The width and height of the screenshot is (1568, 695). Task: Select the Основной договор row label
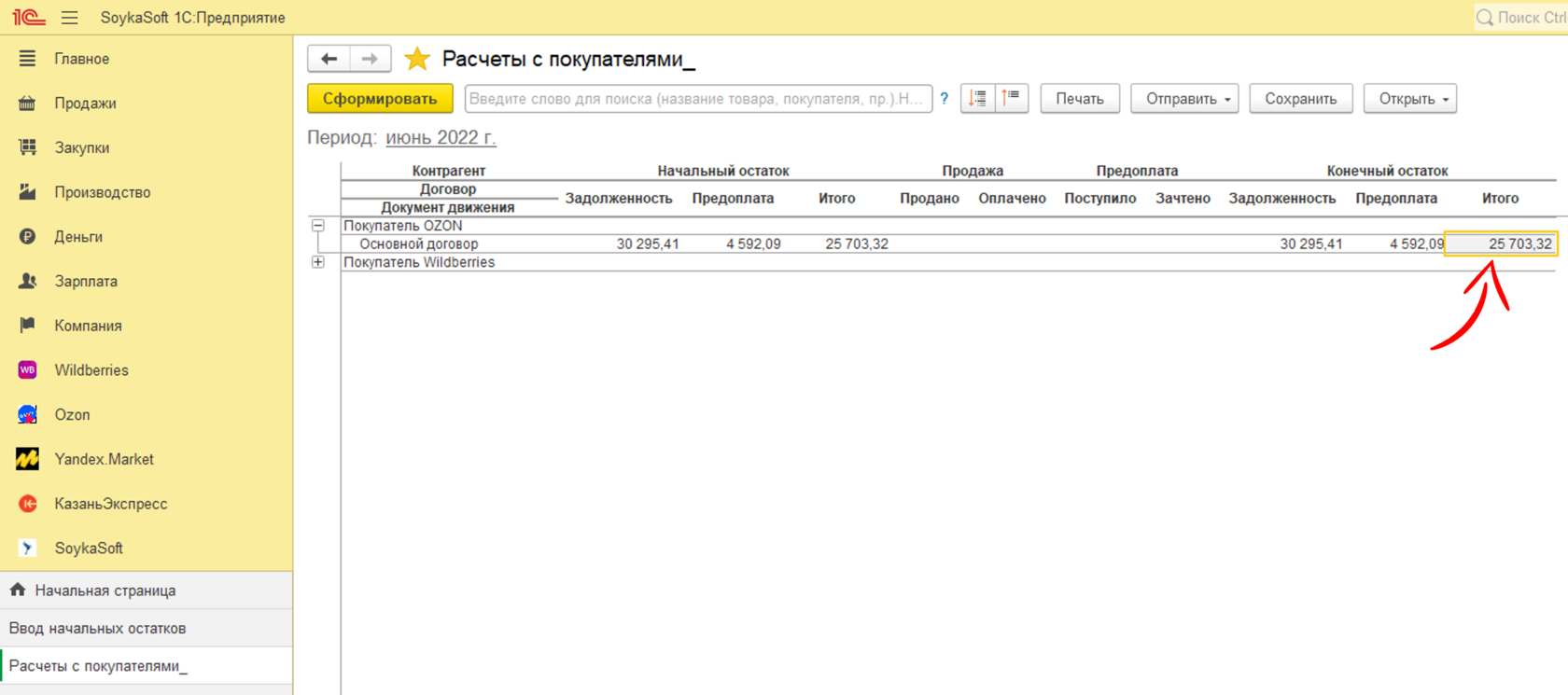419,244
